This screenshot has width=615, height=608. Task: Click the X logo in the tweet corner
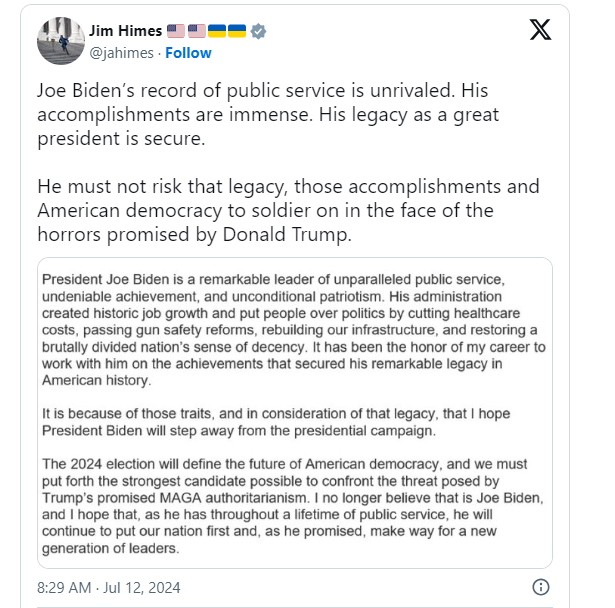pos(539,29)
